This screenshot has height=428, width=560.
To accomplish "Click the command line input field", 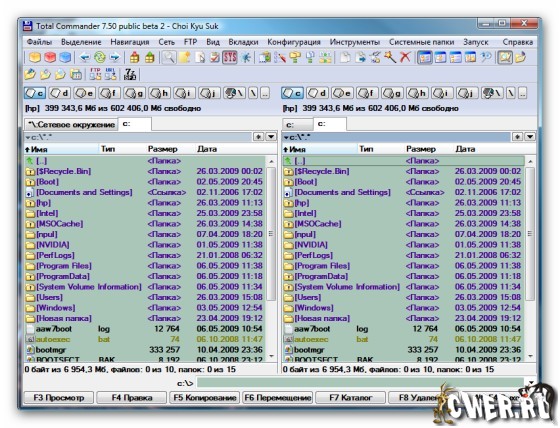I will point(360,383).
